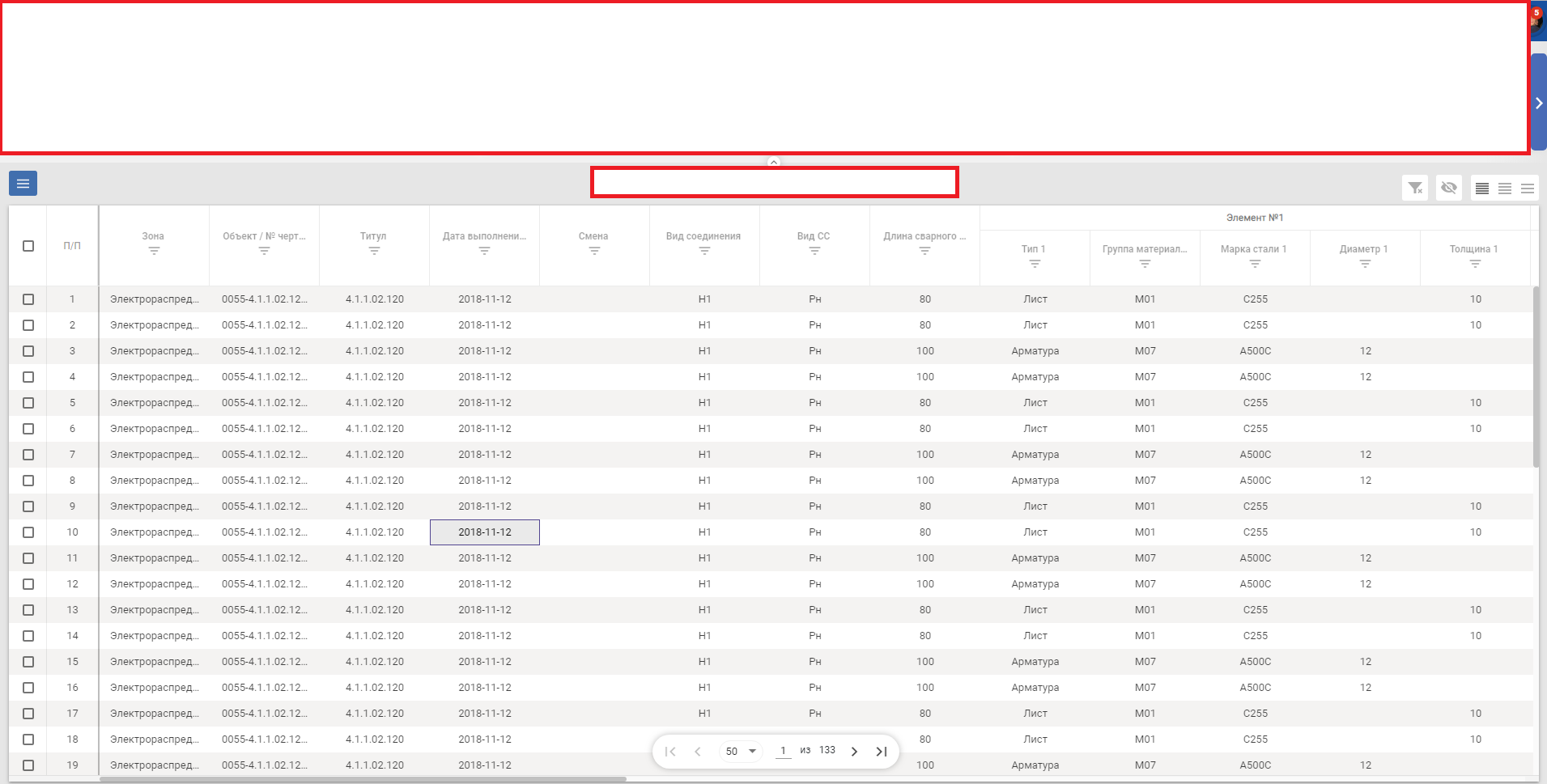Click the п/п column header

[x=72, y=246]
